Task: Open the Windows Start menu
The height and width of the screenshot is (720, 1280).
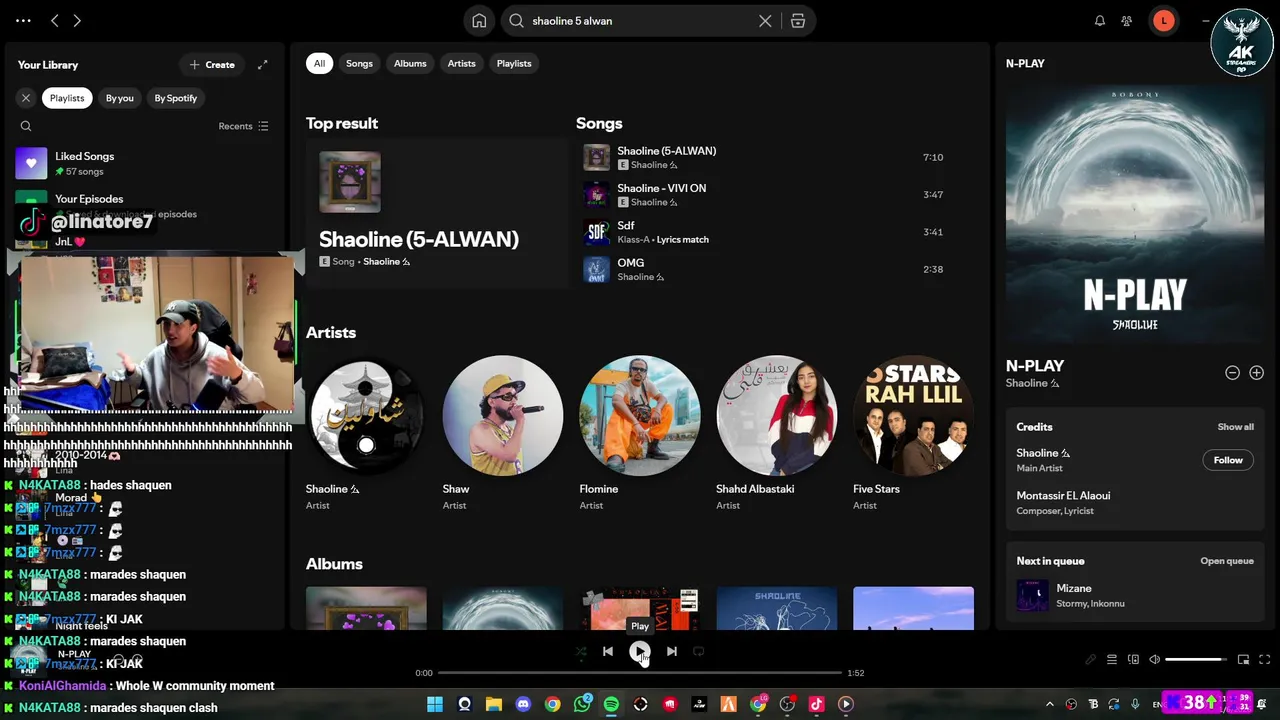Action: [435, 704]
